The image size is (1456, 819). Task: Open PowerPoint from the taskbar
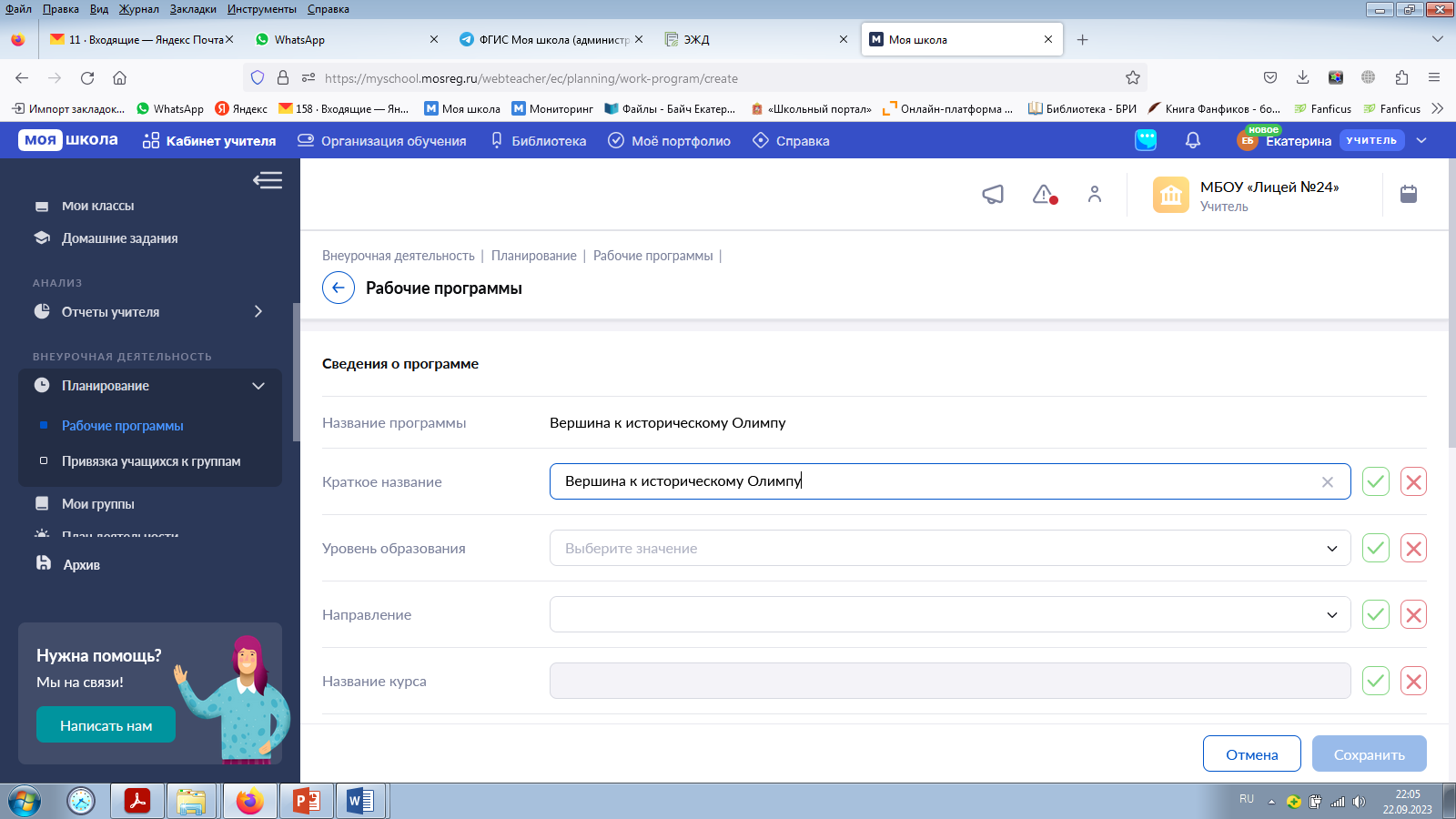pos(307,801)
